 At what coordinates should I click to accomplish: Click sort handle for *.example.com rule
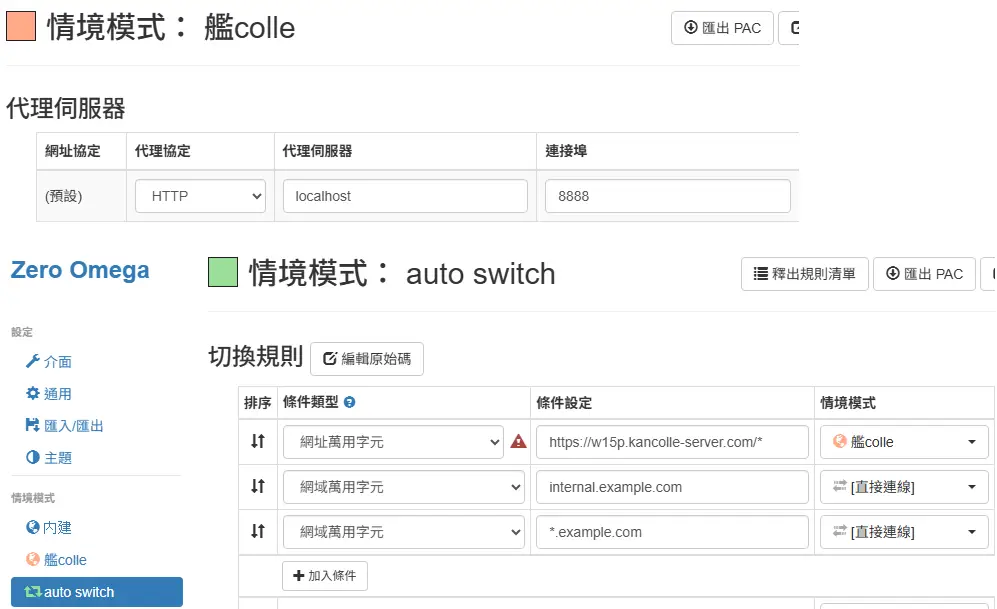258,532
